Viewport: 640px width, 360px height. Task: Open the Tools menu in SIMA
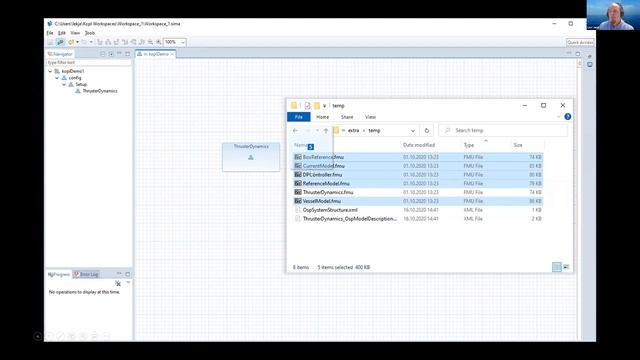[x=90, y=33]
